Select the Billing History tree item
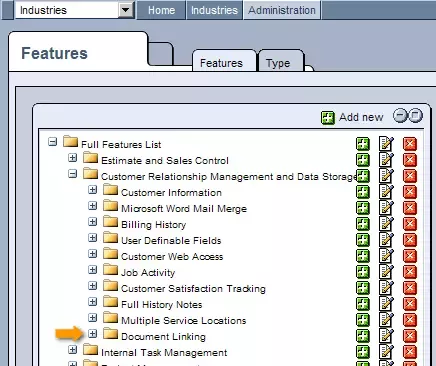The image size is (436, 366). pos(153,224)
